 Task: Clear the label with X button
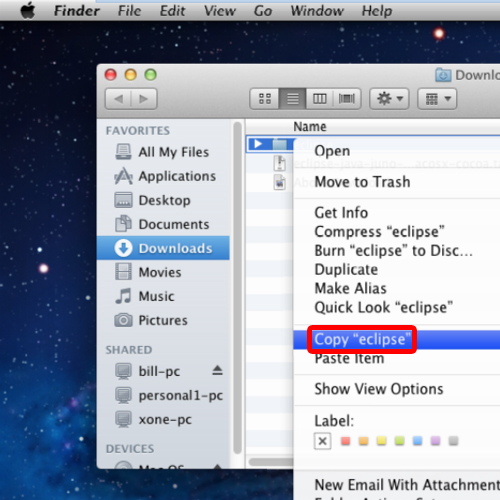point(322,441)
